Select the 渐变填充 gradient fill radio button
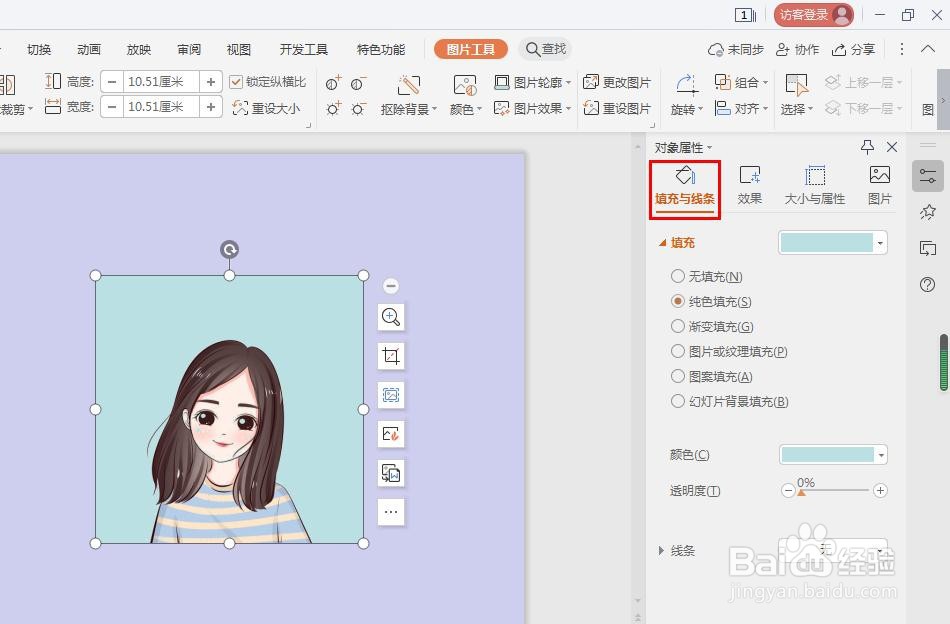This screenshot has width=950, height=624. [x=679, y=326]
